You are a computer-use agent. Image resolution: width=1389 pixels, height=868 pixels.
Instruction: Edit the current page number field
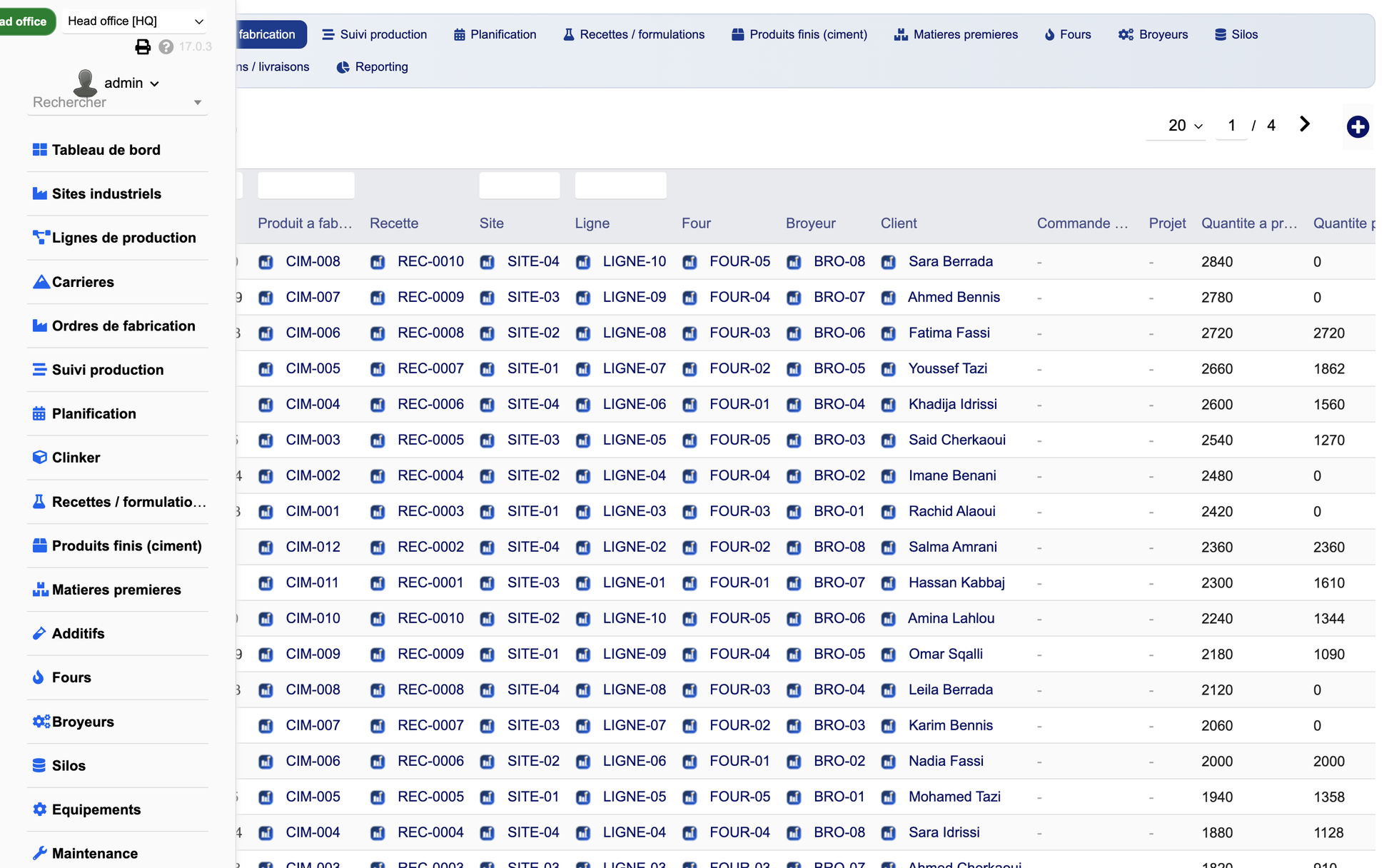[1232, 126]
